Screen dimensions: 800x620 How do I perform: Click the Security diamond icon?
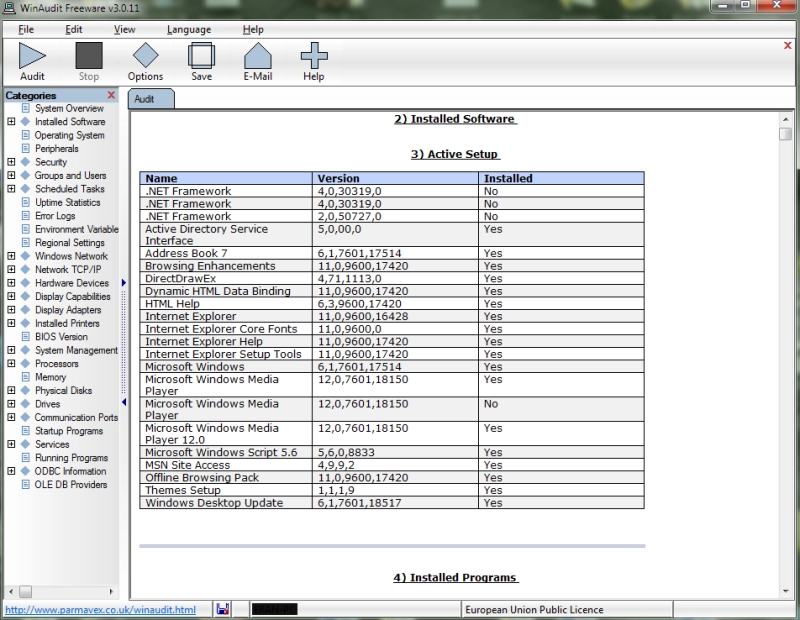(26, 162)
